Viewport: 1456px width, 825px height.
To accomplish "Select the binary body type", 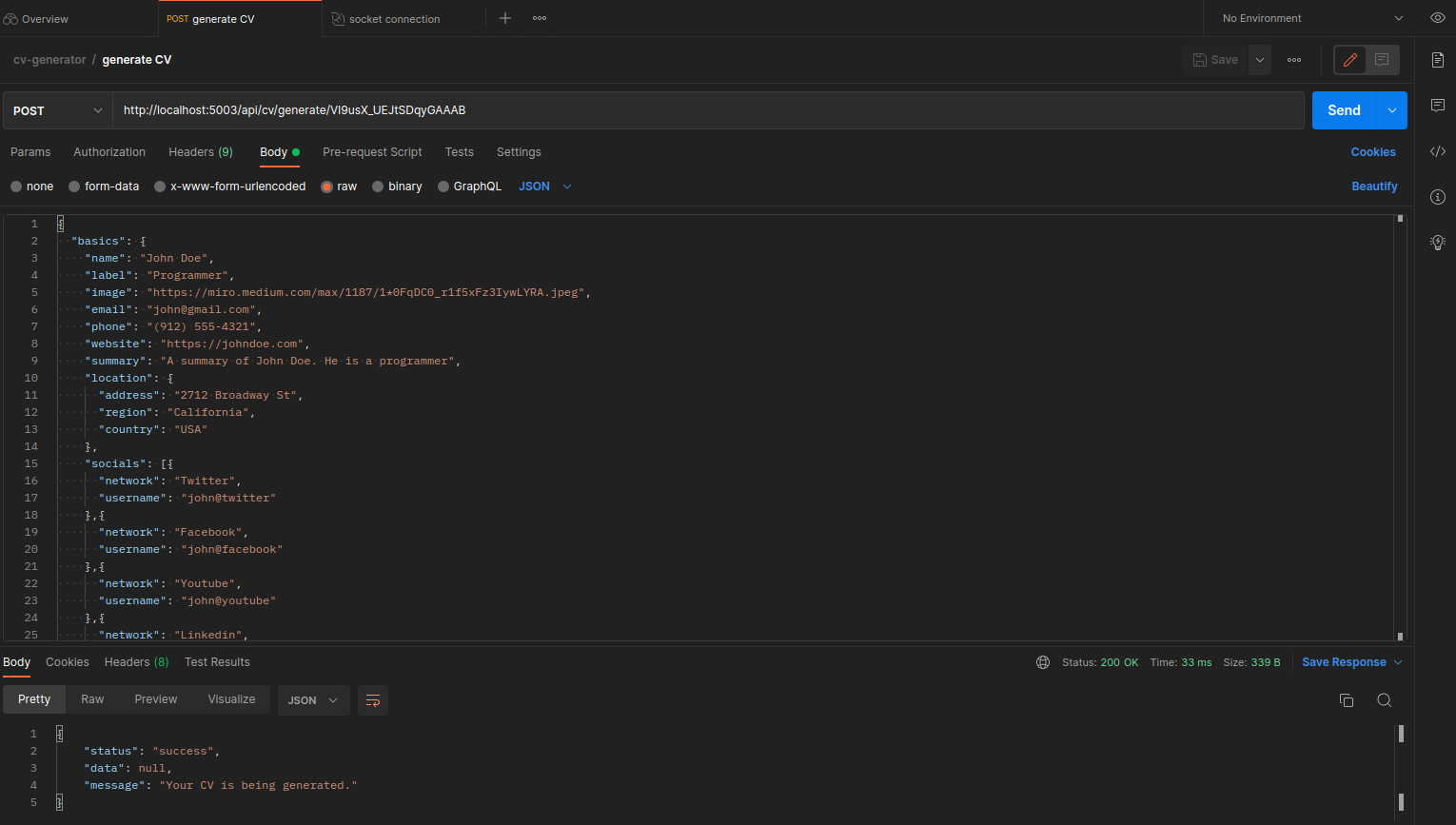I will (x=397, y=186).
